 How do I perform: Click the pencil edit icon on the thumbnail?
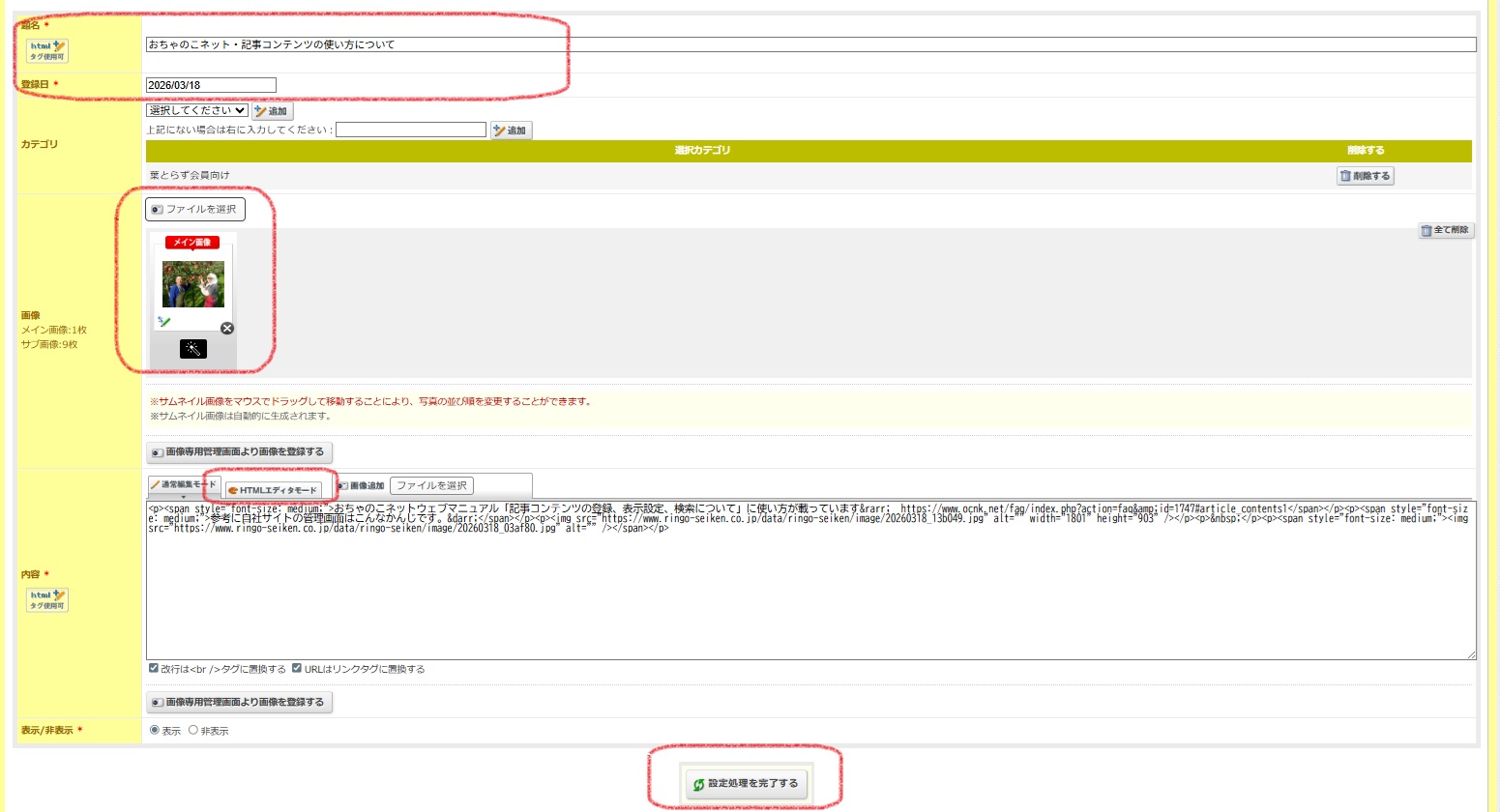164,322
